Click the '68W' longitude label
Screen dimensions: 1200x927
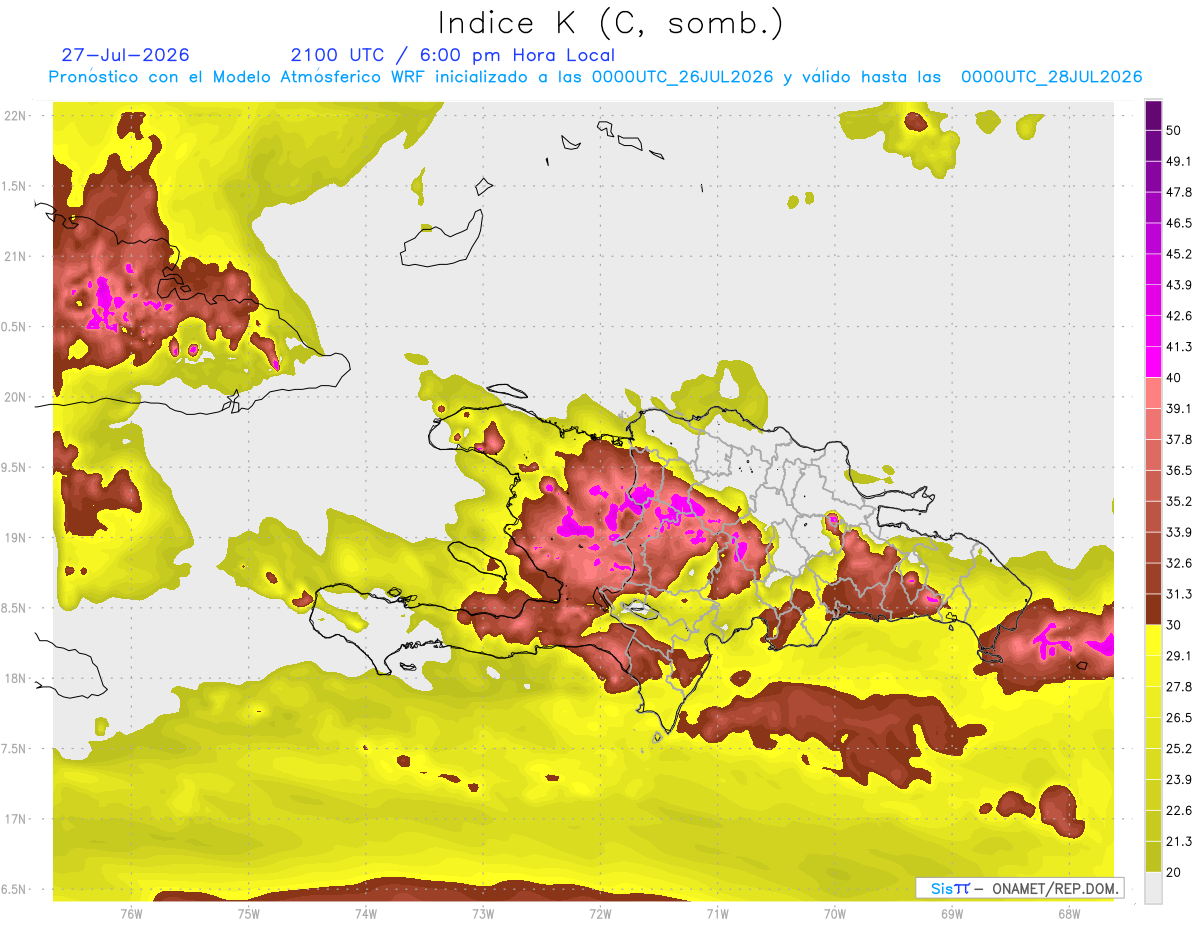1068,913
